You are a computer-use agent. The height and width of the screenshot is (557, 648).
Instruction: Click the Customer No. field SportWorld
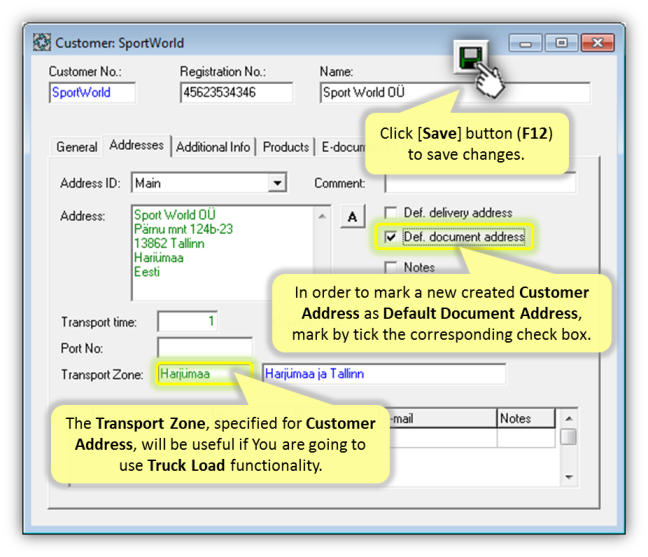click(x=92, y=93)
